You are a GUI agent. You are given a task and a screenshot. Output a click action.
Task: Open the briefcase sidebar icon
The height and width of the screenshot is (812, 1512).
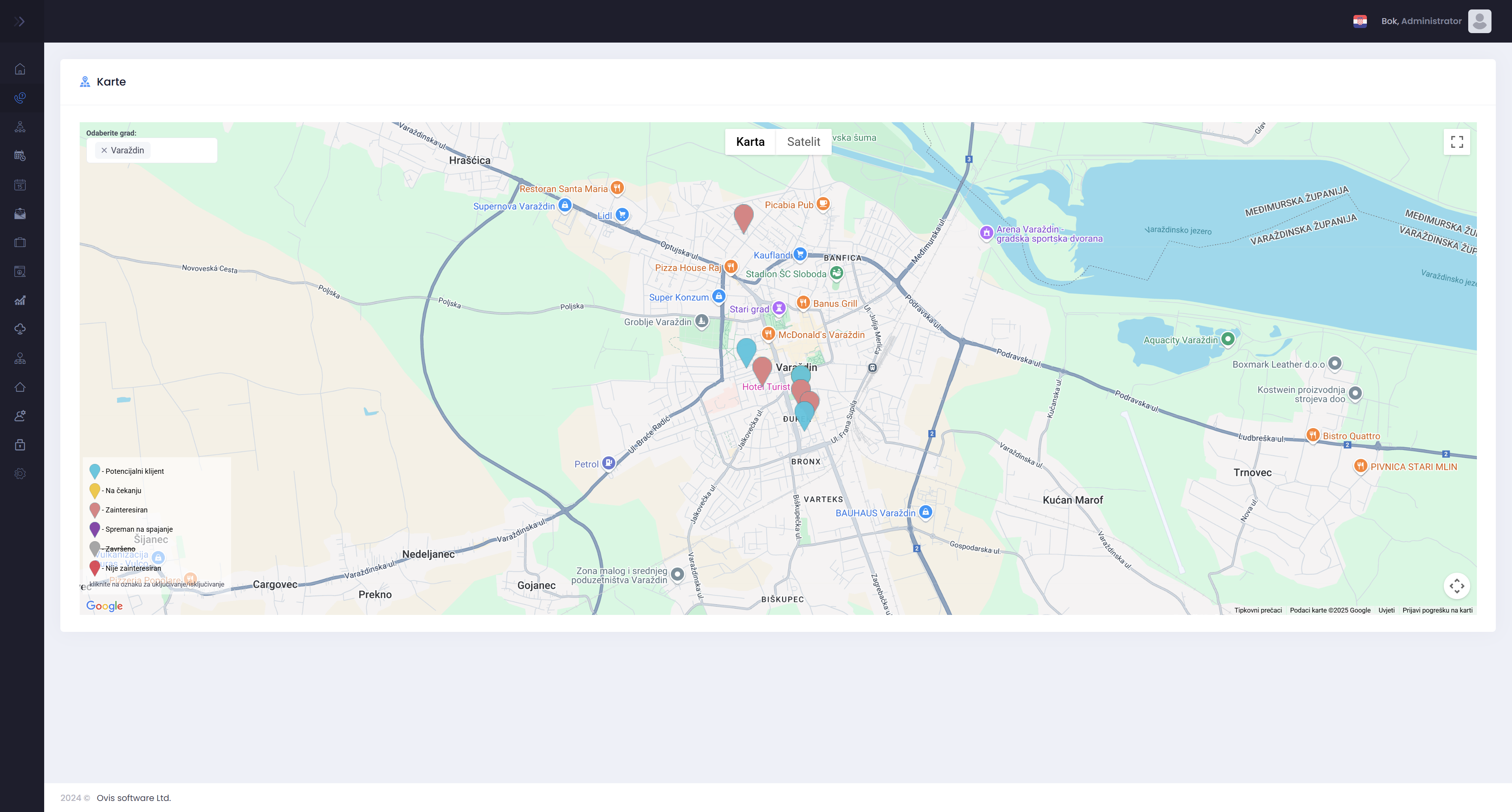pos(20,242)
